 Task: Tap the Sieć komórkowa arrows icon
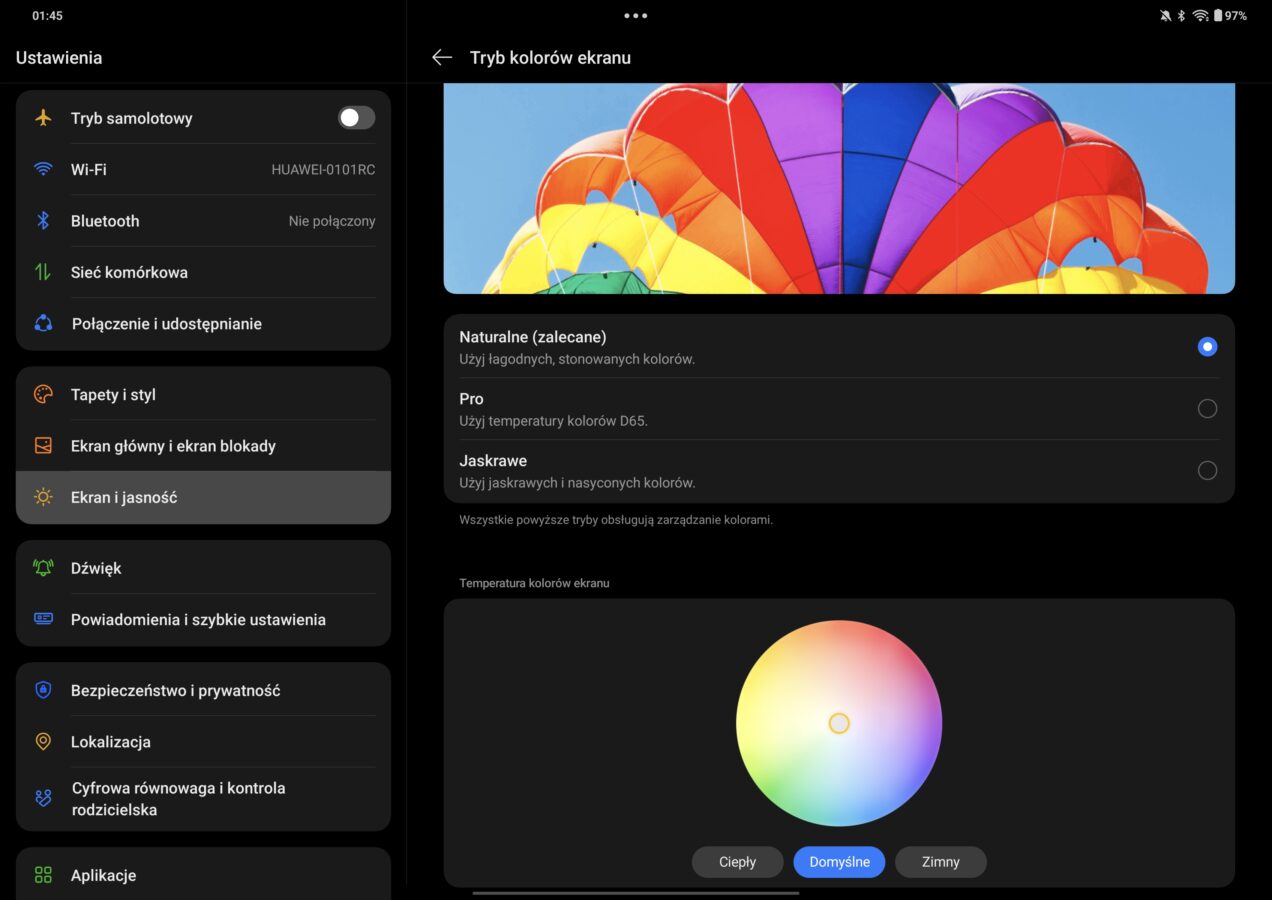coord(43,272)
